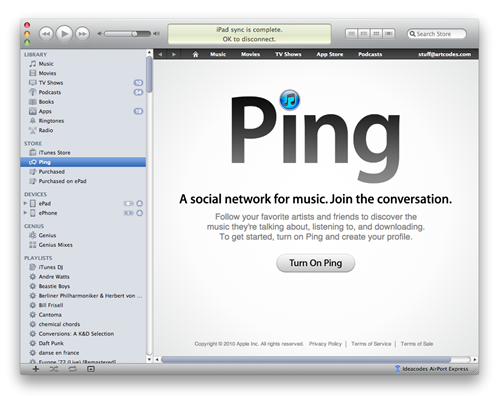Open the stuff@artcodes.com account menu
This screenshot has height=396, width=500.
click(x=445, y=54)
